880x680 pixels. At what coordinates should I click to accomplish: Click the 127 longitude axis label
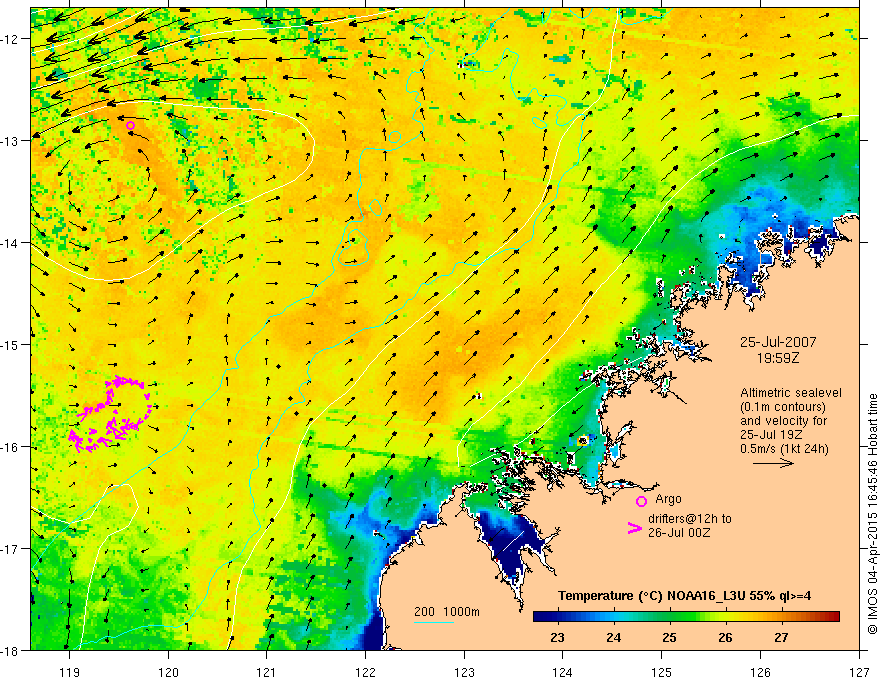859,673
